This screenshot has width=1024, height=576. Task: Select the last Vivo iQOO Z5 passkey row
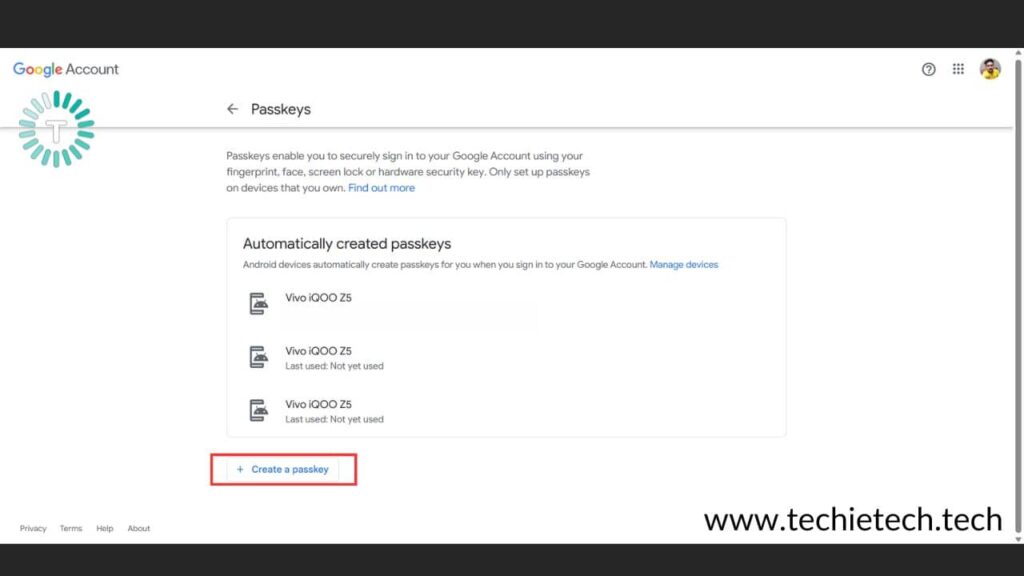pos(318,411)
